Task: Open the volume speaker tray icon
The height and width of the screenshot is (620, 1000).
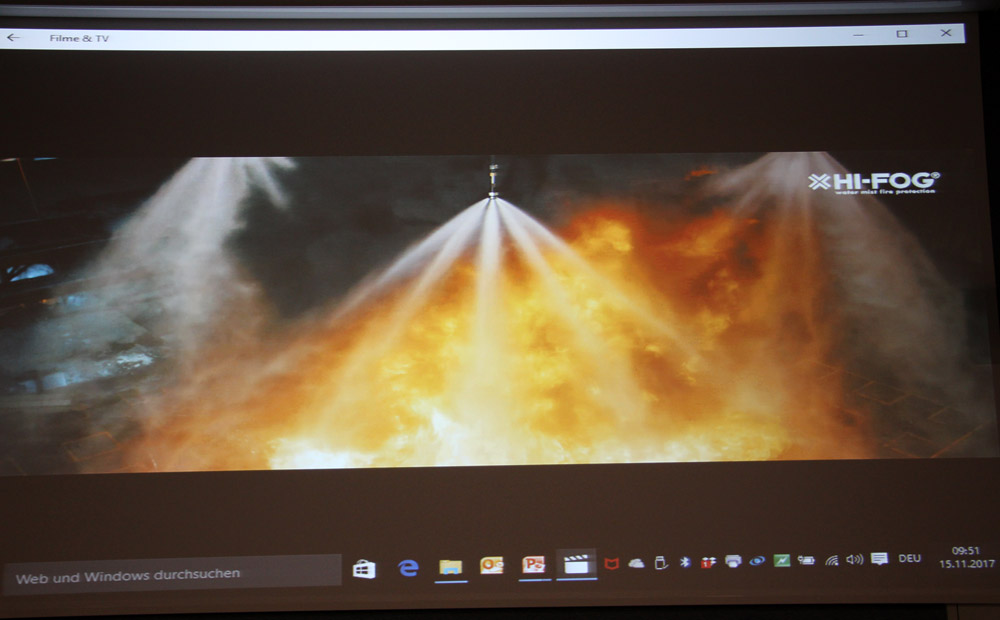Action: (x=855, y=559)
